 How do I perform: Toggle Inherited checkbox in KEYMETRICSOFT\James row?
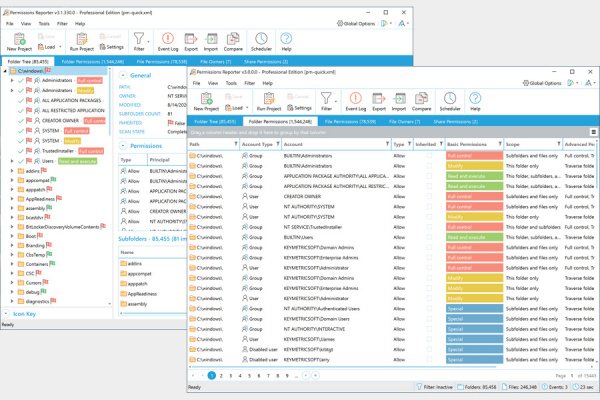tap(429, 339)
